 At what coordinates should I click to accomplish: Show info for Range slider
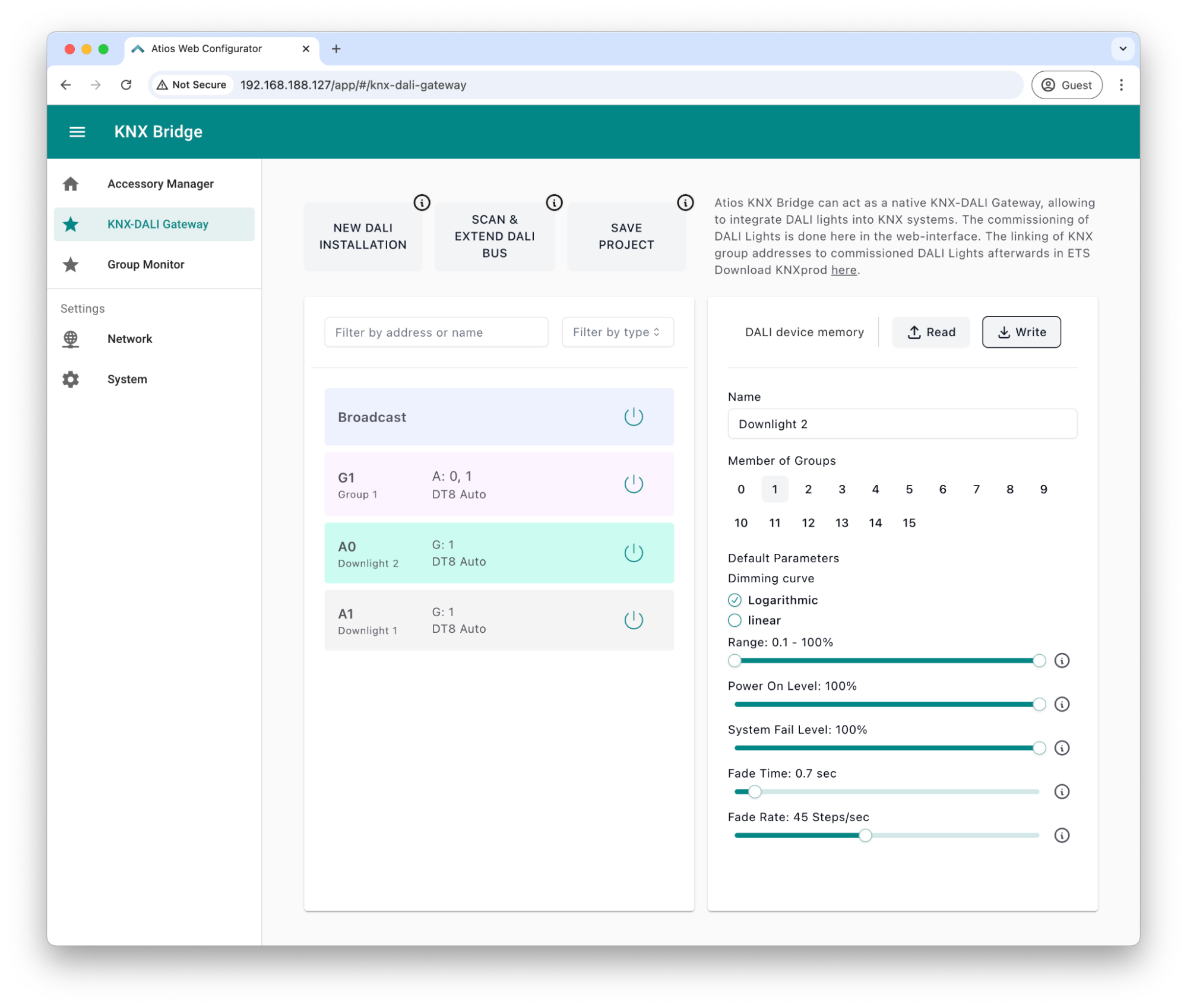(x=1062, y=661)
